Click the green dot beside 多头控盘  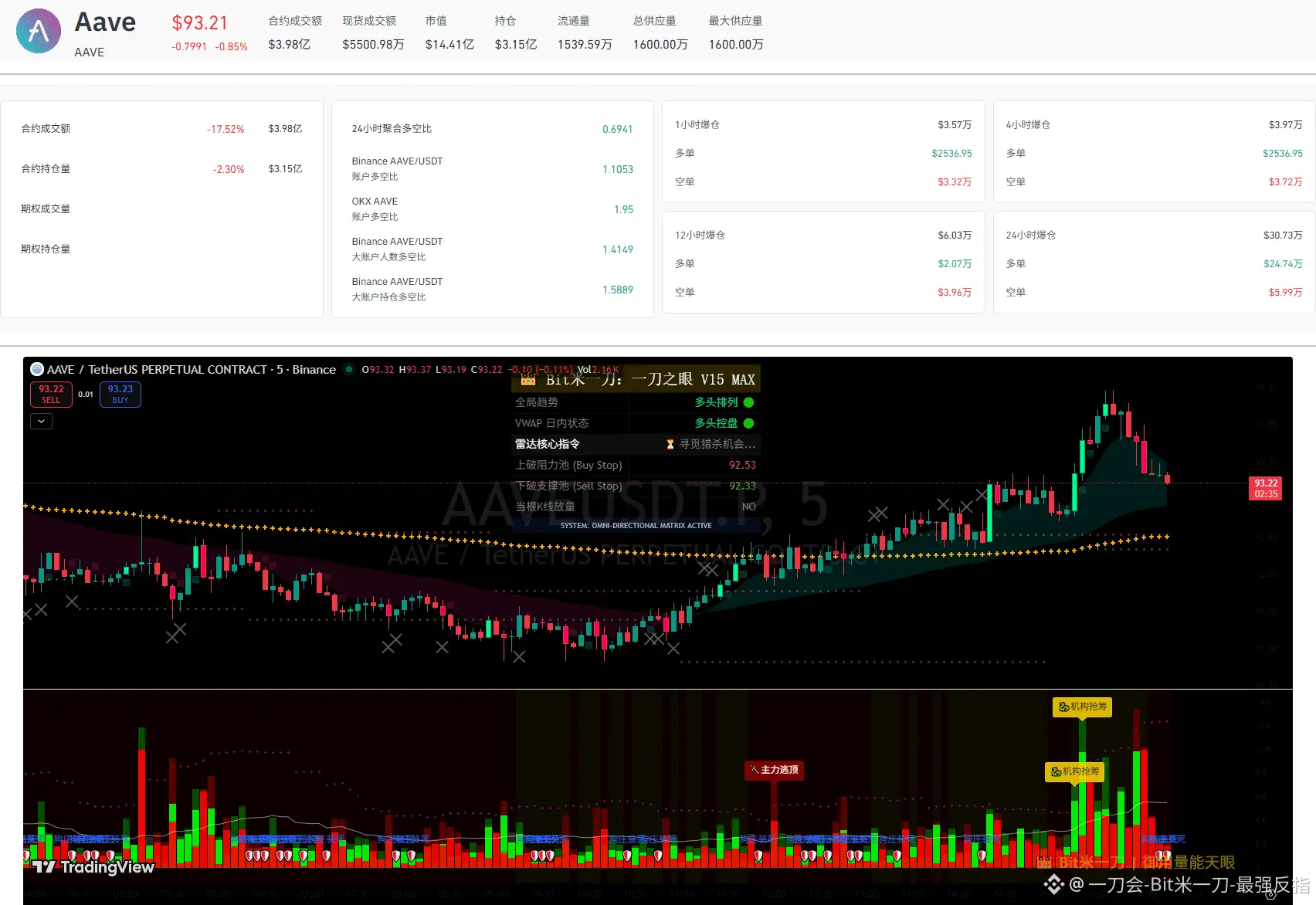(748, 423)
